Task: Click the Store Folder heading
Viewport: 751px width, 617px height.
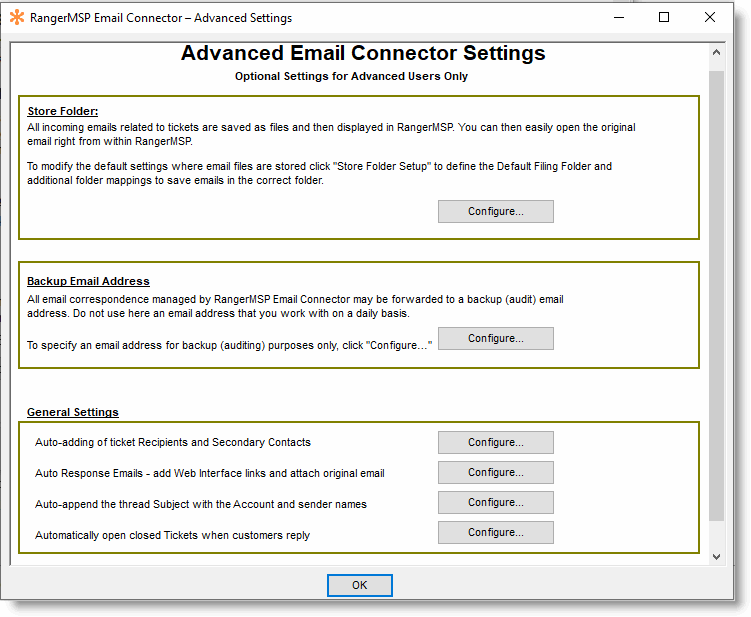Action: pyautogui.click(x=63, y=111)
